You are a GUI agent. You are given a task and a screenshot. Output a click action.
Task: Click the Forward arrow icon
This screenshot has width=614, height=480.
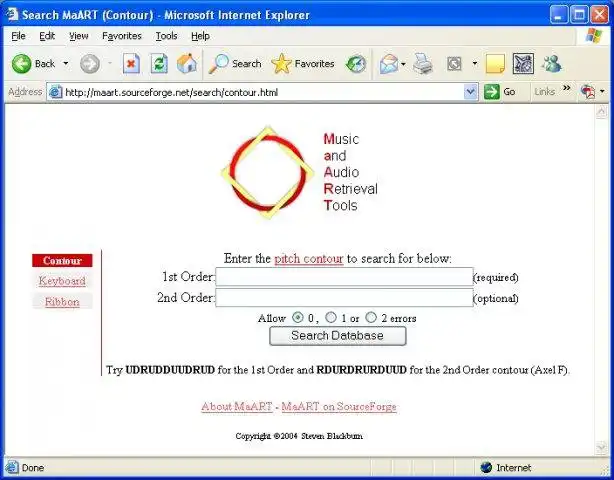point(90,64)
